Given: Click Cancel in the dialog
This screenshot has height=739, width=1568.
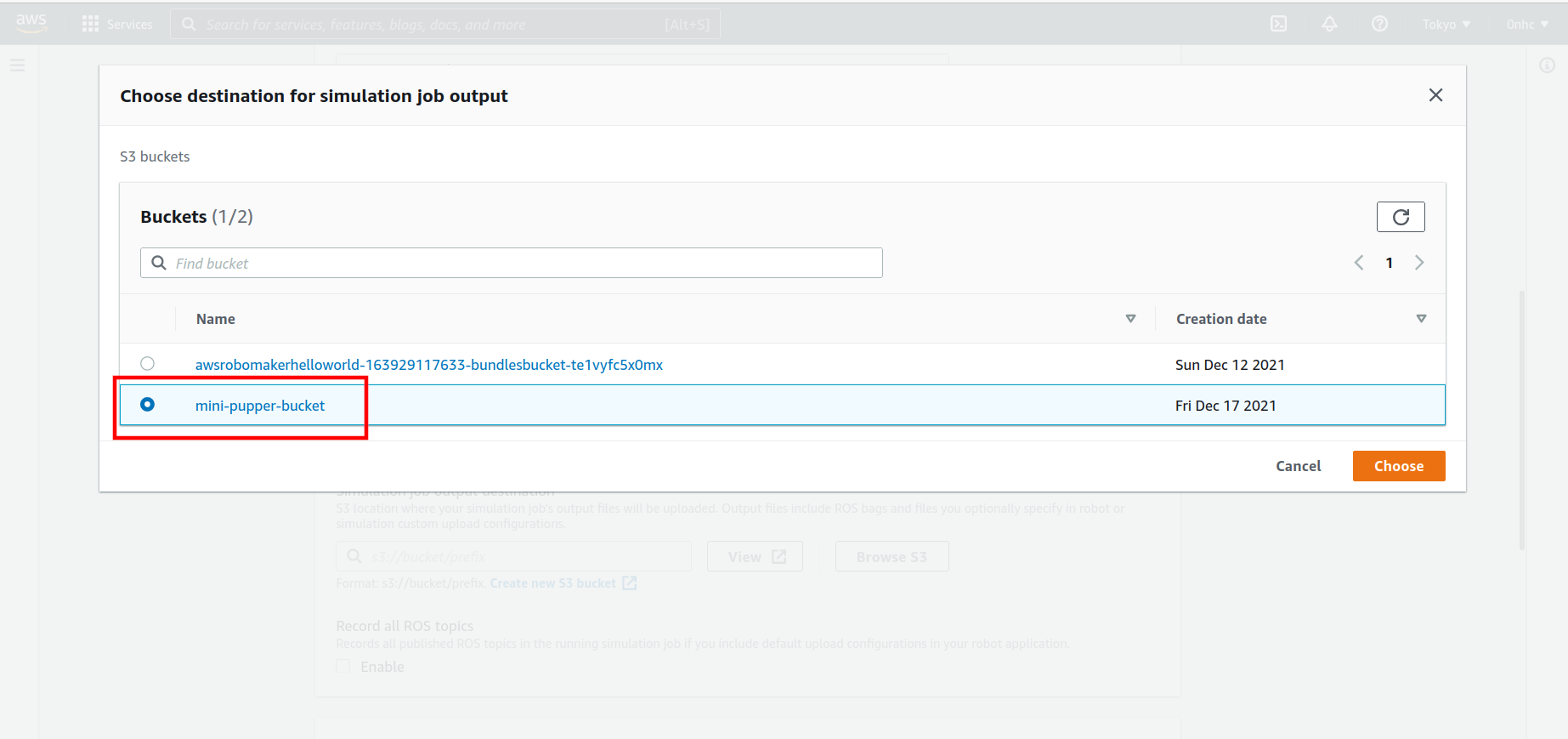Looking at the screenshot, I should (x=1298, y=466).
